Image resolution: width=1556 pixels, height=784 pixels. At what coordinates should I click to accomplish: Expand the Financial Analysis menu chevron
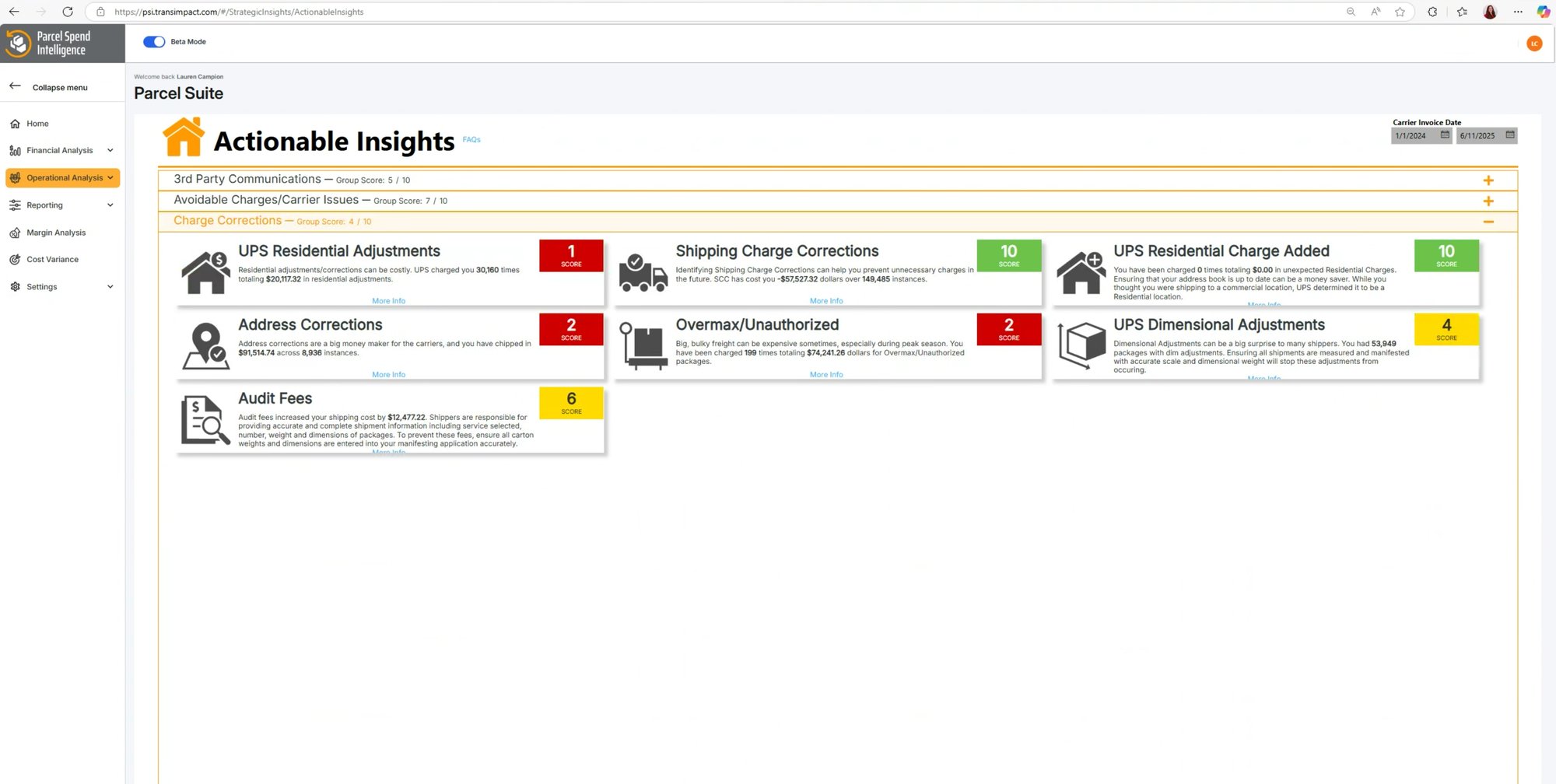110,151
